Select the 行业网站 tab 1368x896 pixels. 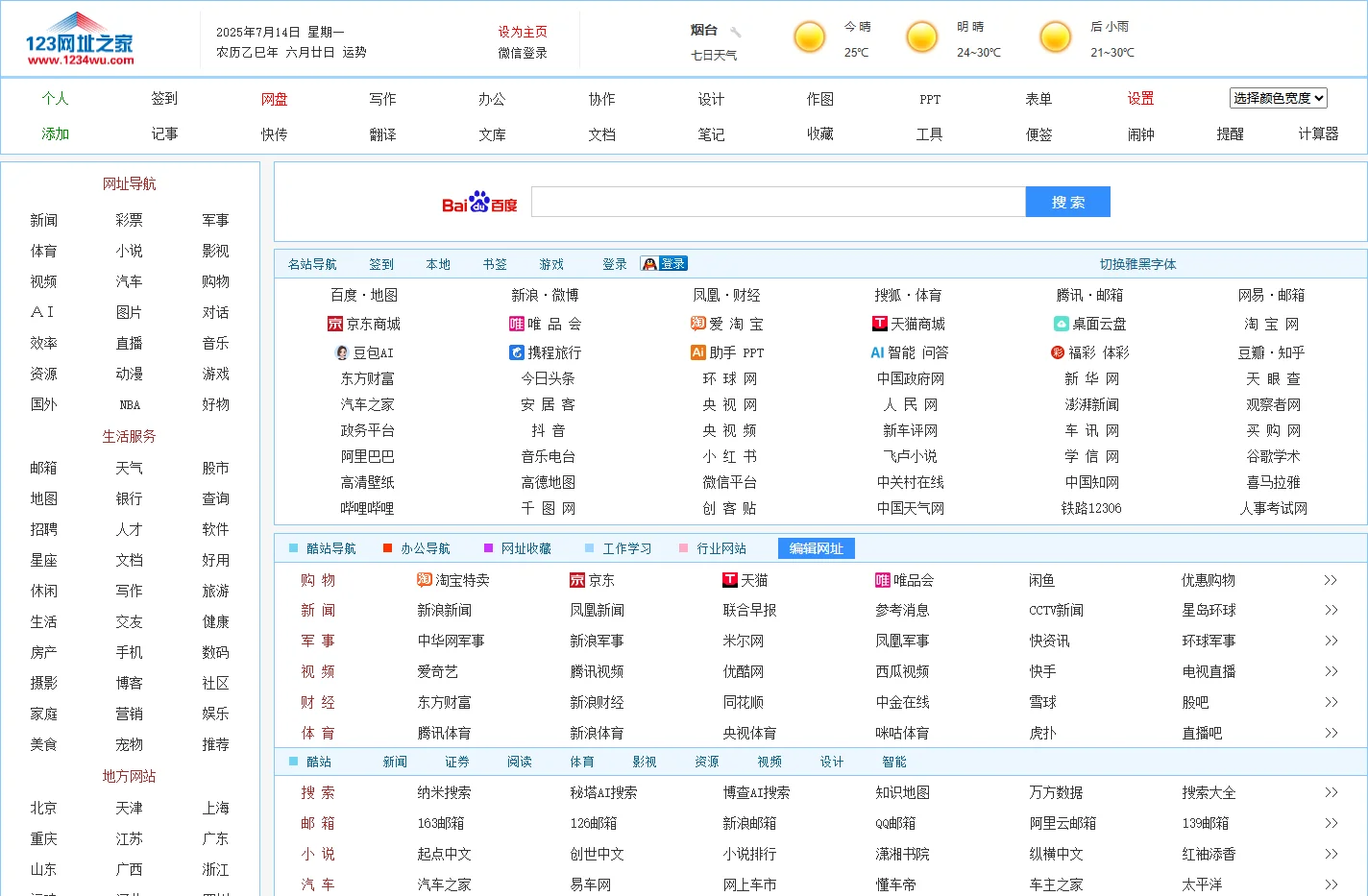click(x=721, y=548)
